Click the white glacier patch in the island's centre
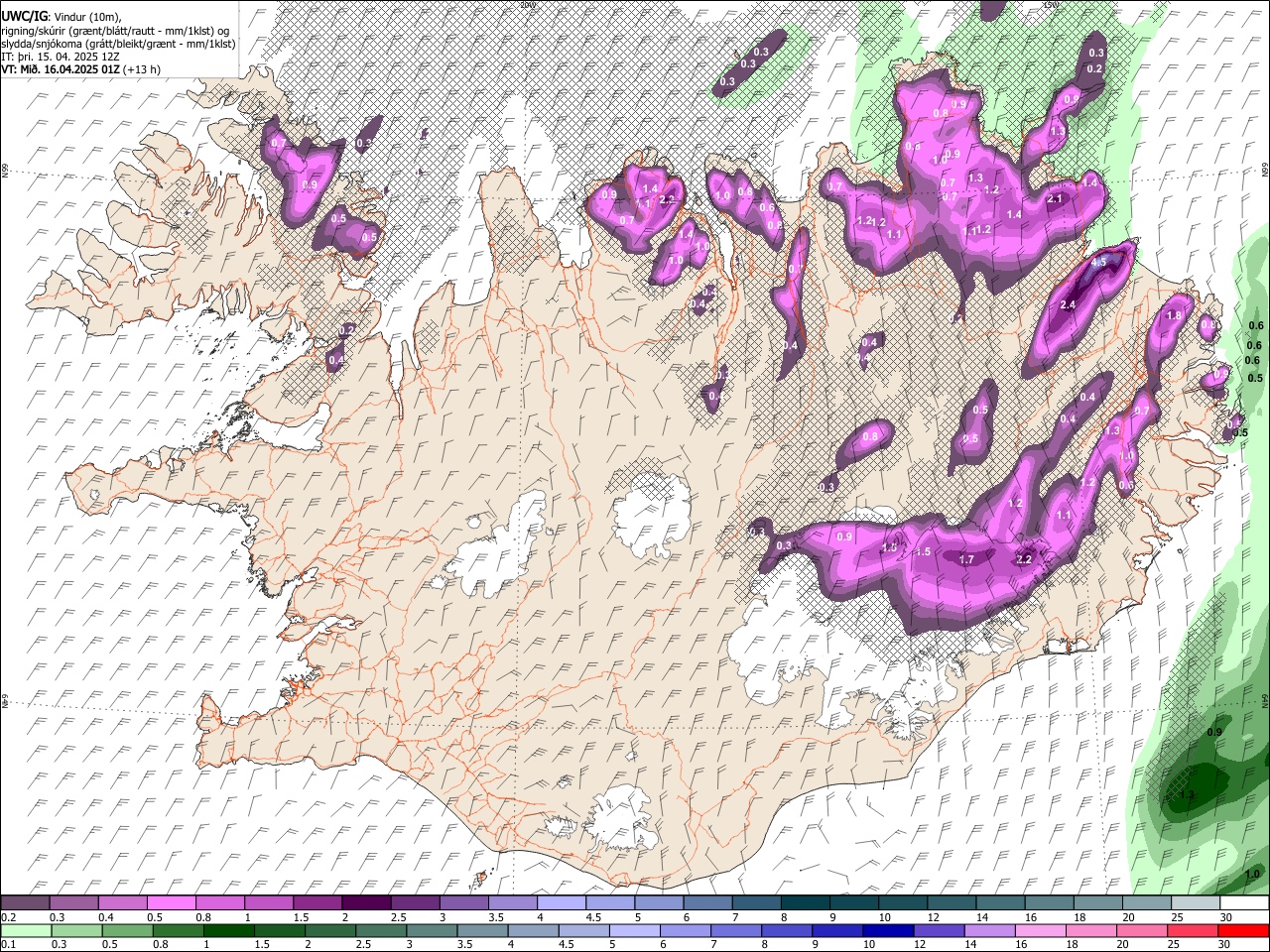This screenshot has height=952, width=1270. [x=652, y=512]
